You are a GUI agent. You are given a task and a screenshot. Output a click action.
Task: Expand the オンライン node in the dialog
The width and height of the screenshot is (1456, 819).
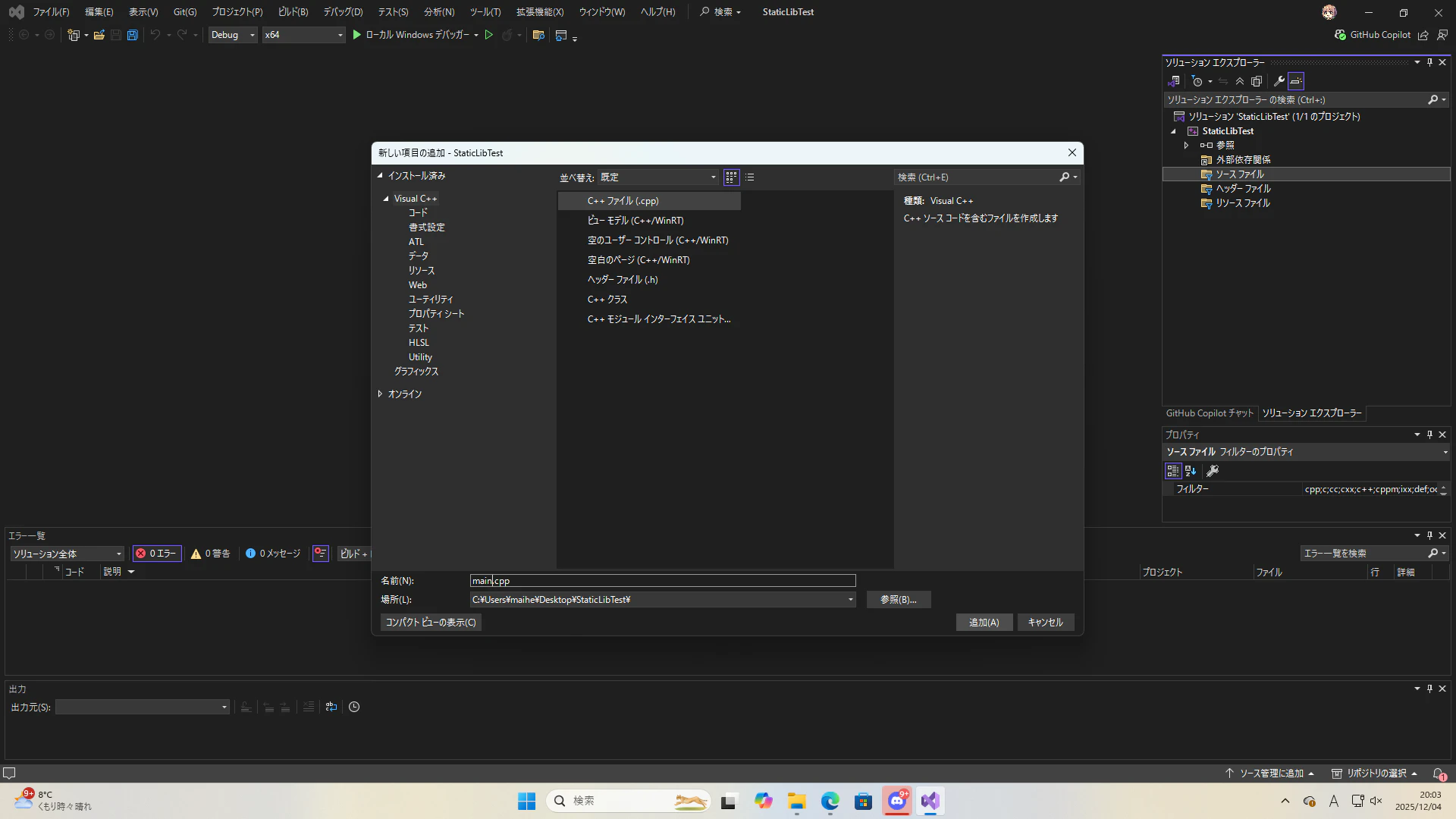tap(380, 394)
